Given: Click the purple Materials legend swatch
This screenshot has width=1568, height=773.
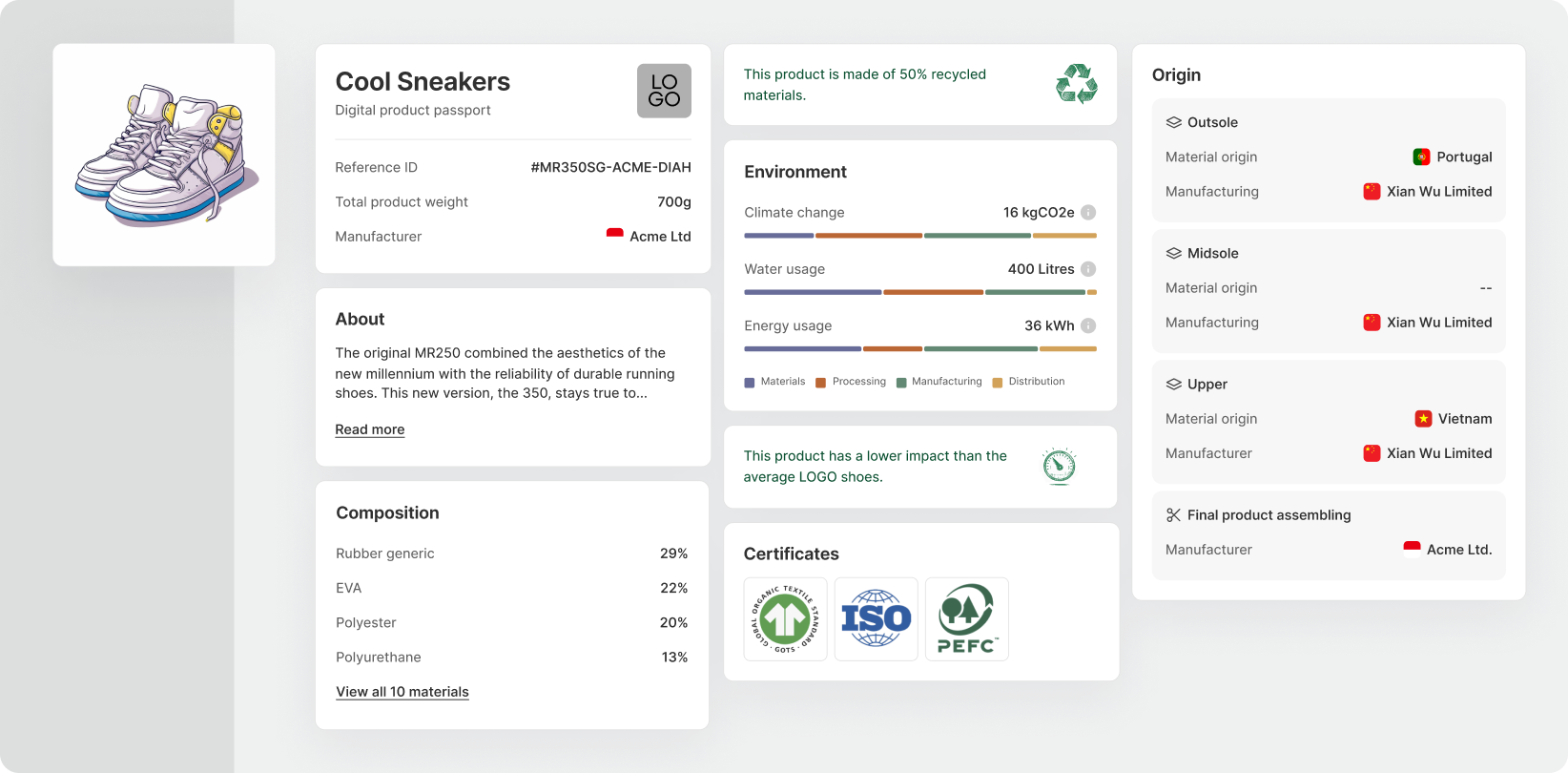Looking at the screenshot, I should pyautogui.click(x=750, y=383).
